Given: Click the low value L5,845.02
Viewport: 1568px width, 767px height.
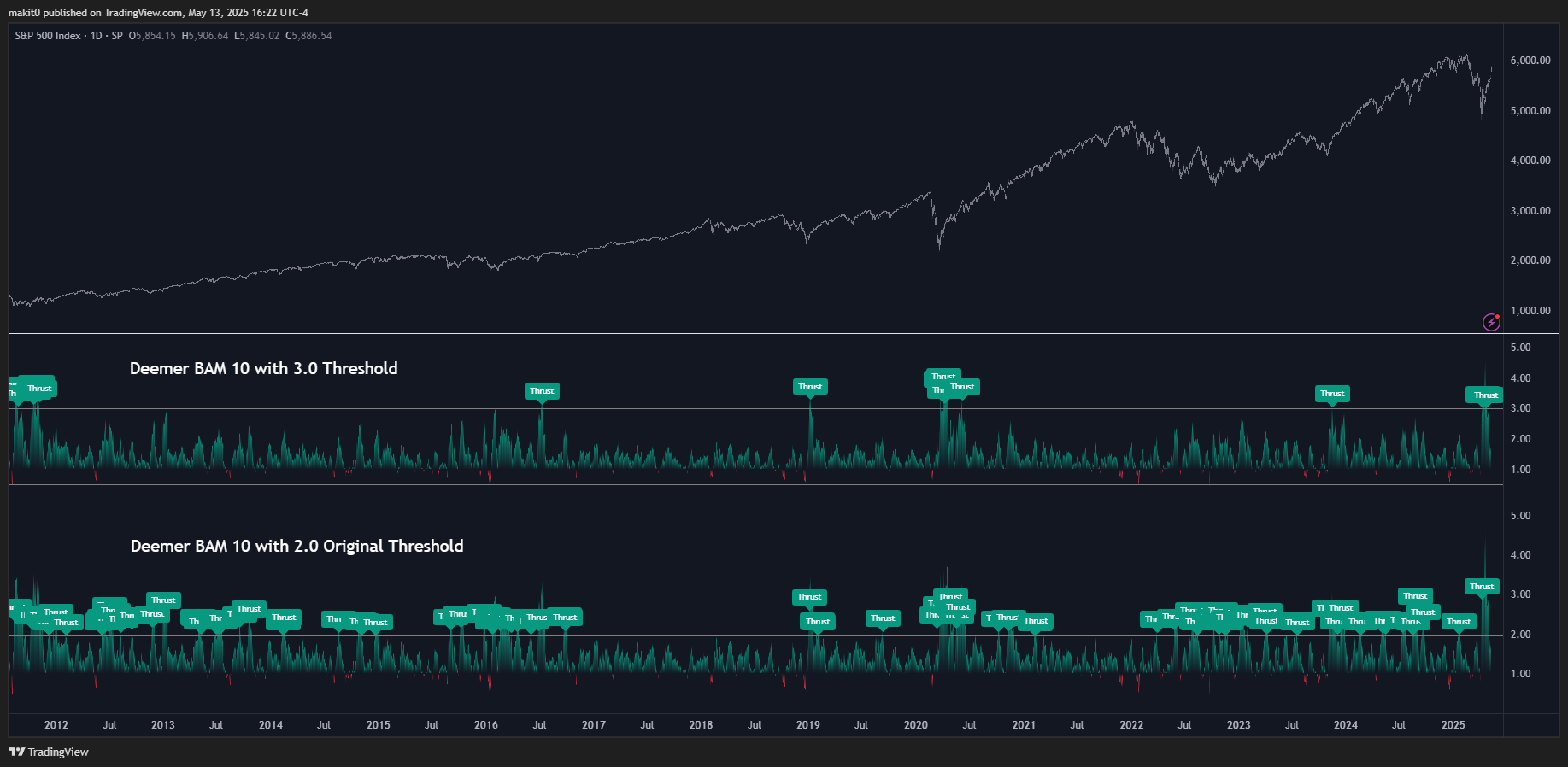Looking at the screenshot, I should point(256,36).
